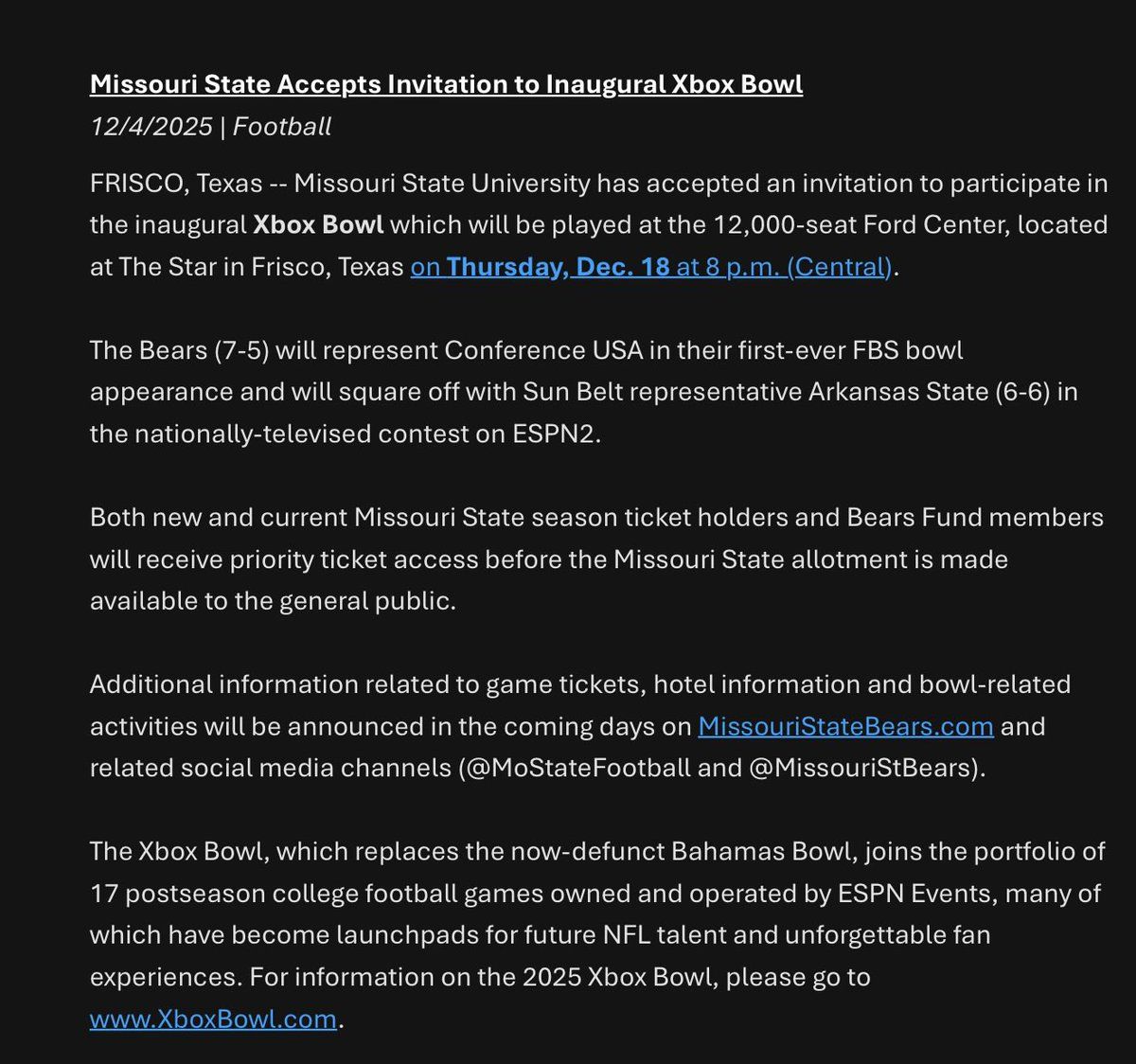Click the bold Xbox Bowl text in first paragraph
This screenshot has height=1064, width=1136.
[318, 225]
